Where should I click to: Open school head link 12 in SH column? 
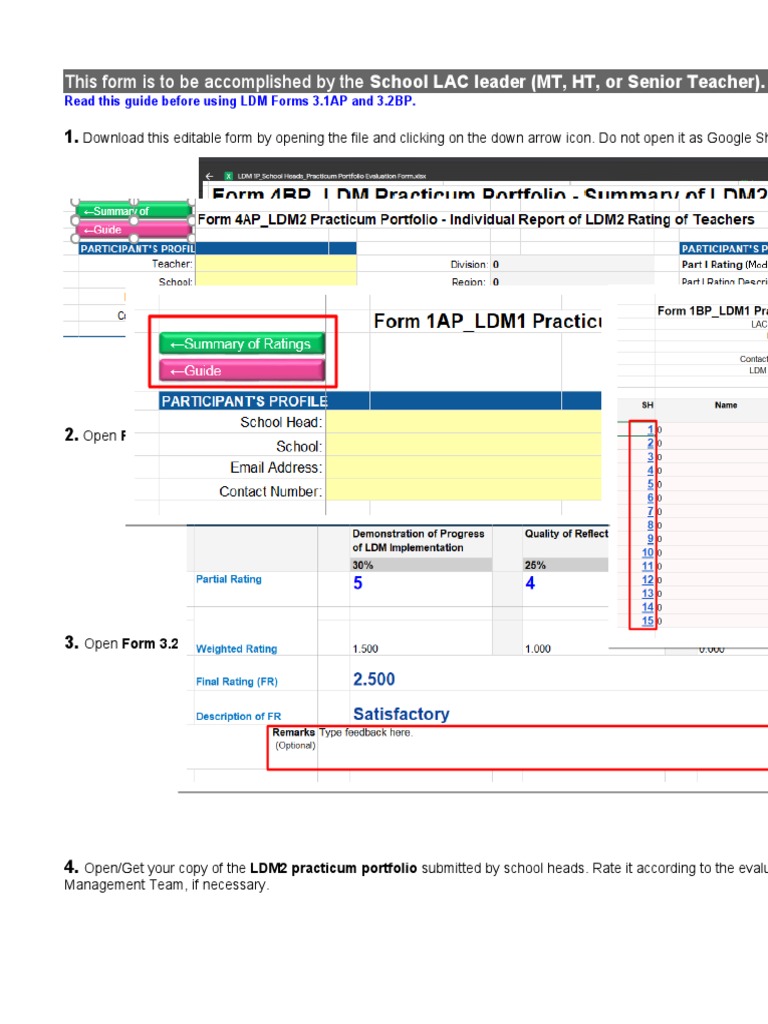click(x=648, y=580)
